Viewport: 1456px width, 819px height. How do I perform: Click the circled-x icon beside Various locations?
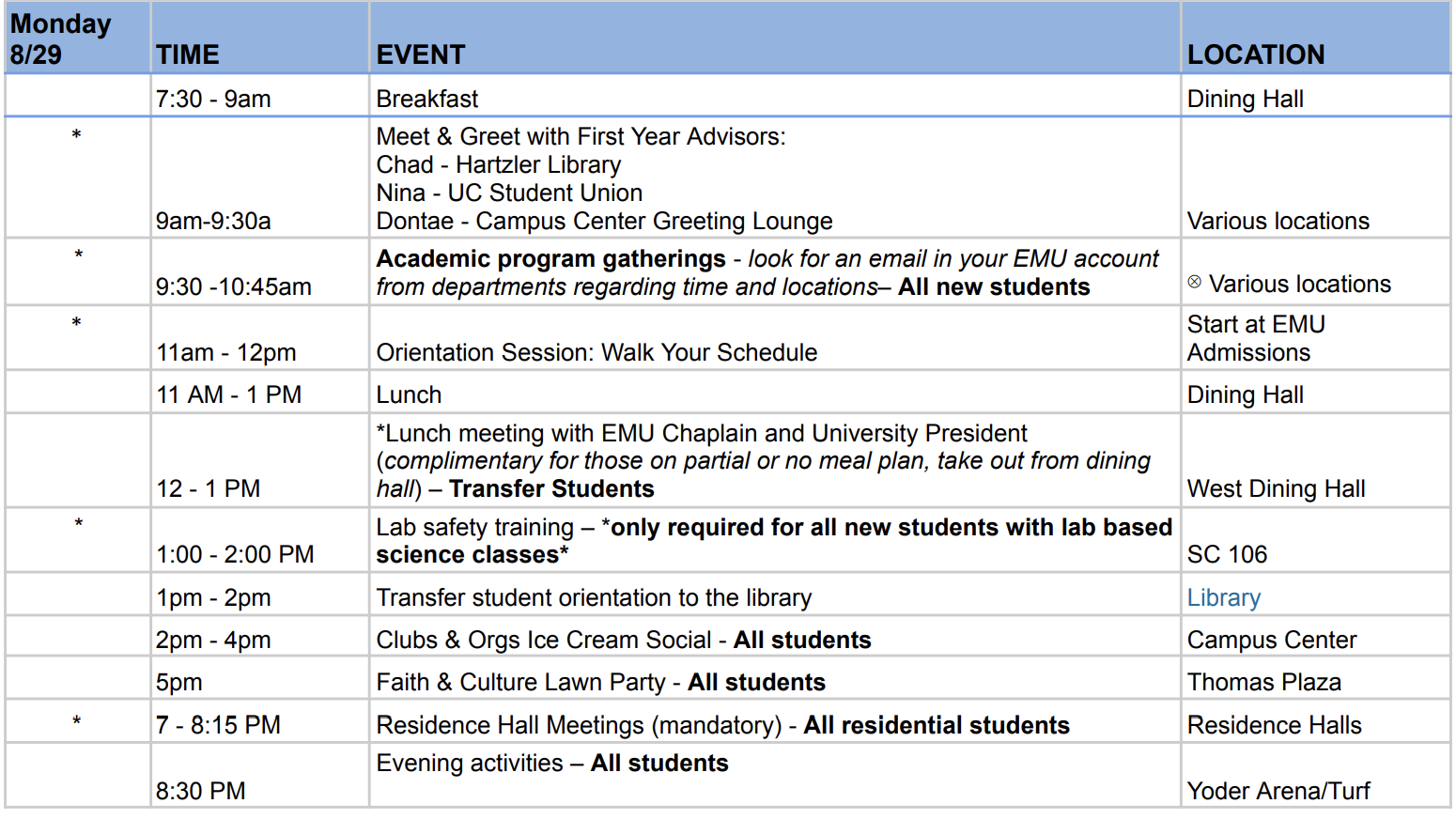[1194, 282]
